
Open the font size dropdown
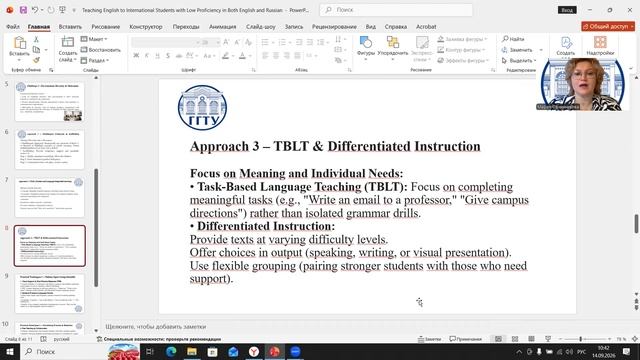point(218,42)
